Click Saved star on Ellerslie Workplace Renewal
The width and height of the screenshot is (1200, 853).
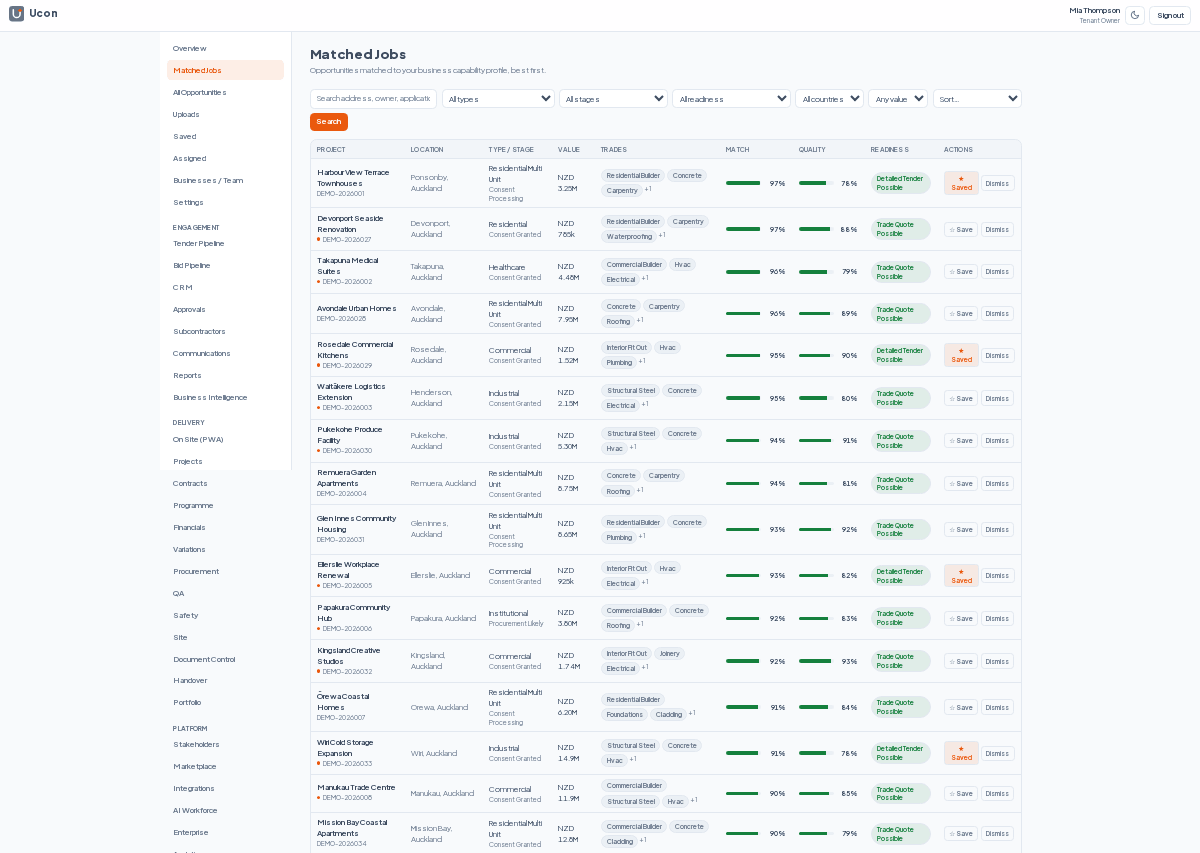961,575
